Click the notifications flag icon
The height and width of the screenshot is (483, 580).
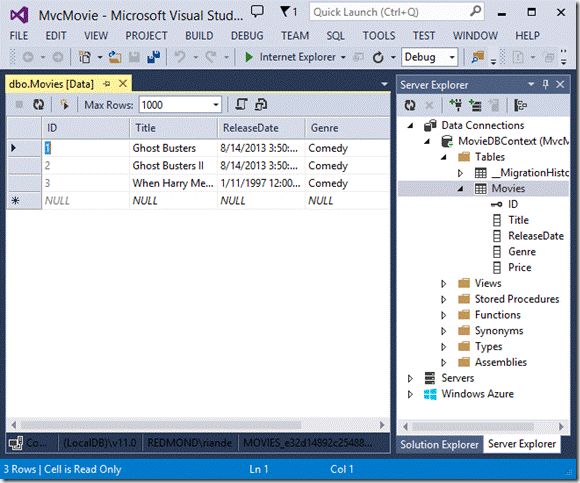288,12
